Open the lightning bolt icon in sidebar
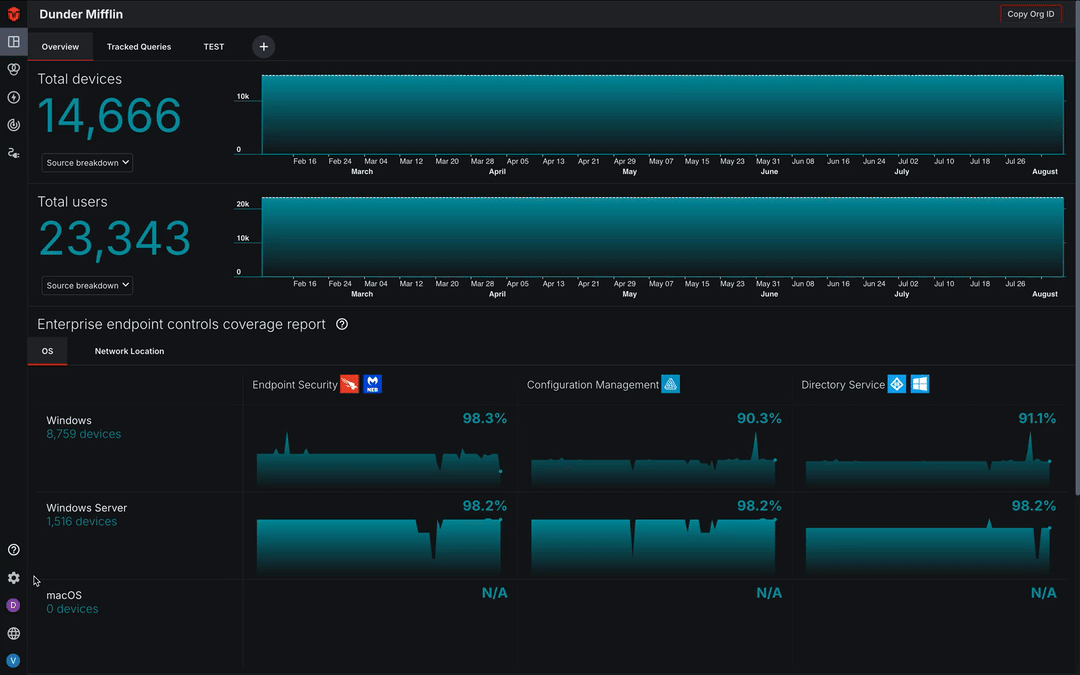The image size is (1080, 675). coord(13,97)
